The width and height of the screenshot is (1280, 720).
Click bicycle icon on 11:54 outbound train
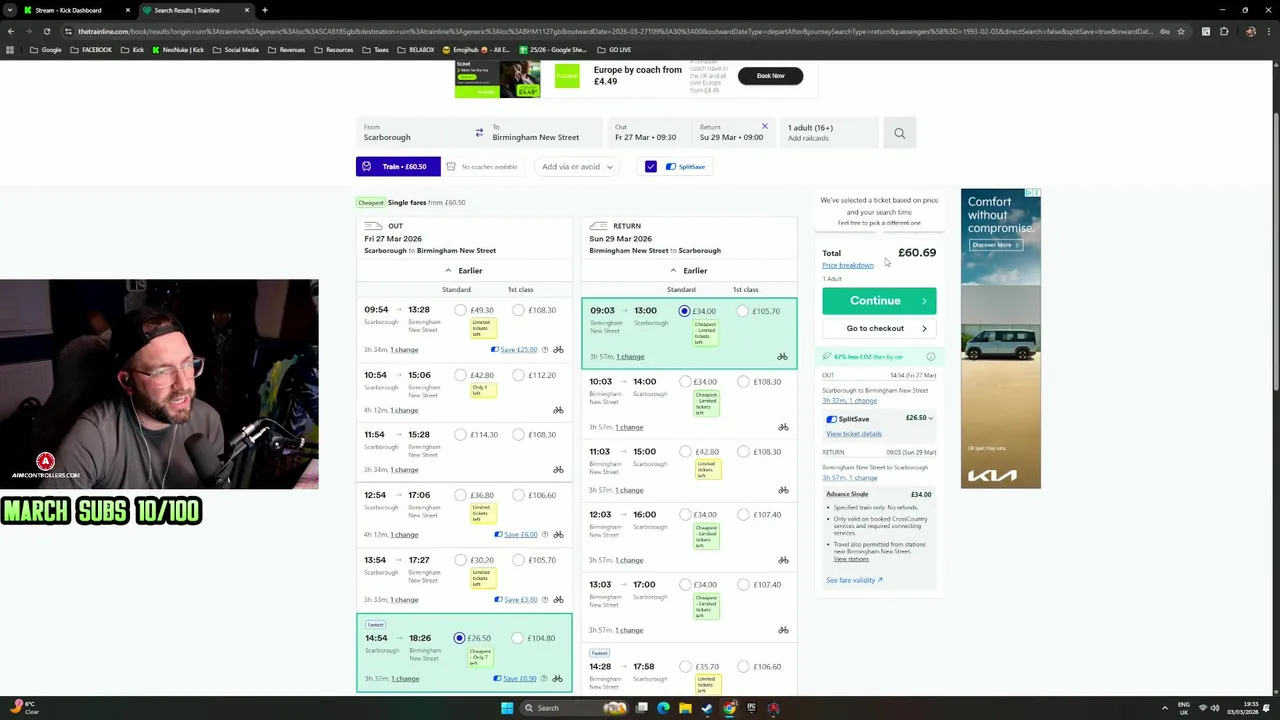[558, 469]
